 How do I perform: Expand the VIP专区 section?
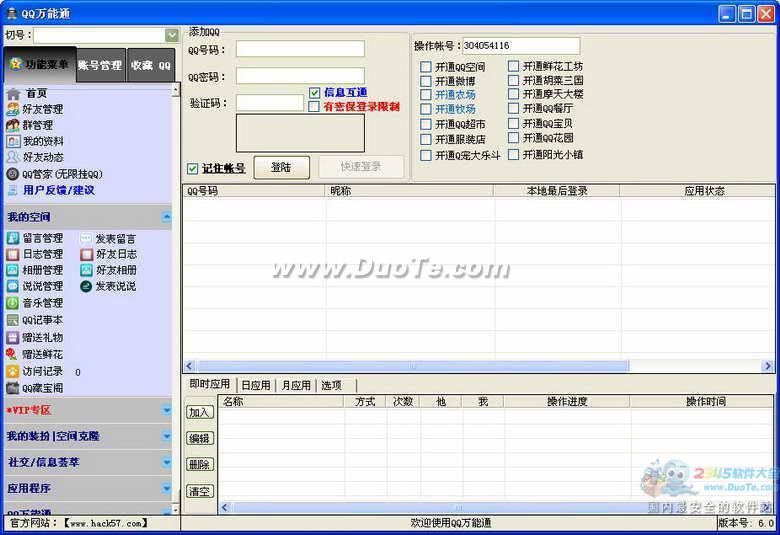167,410
